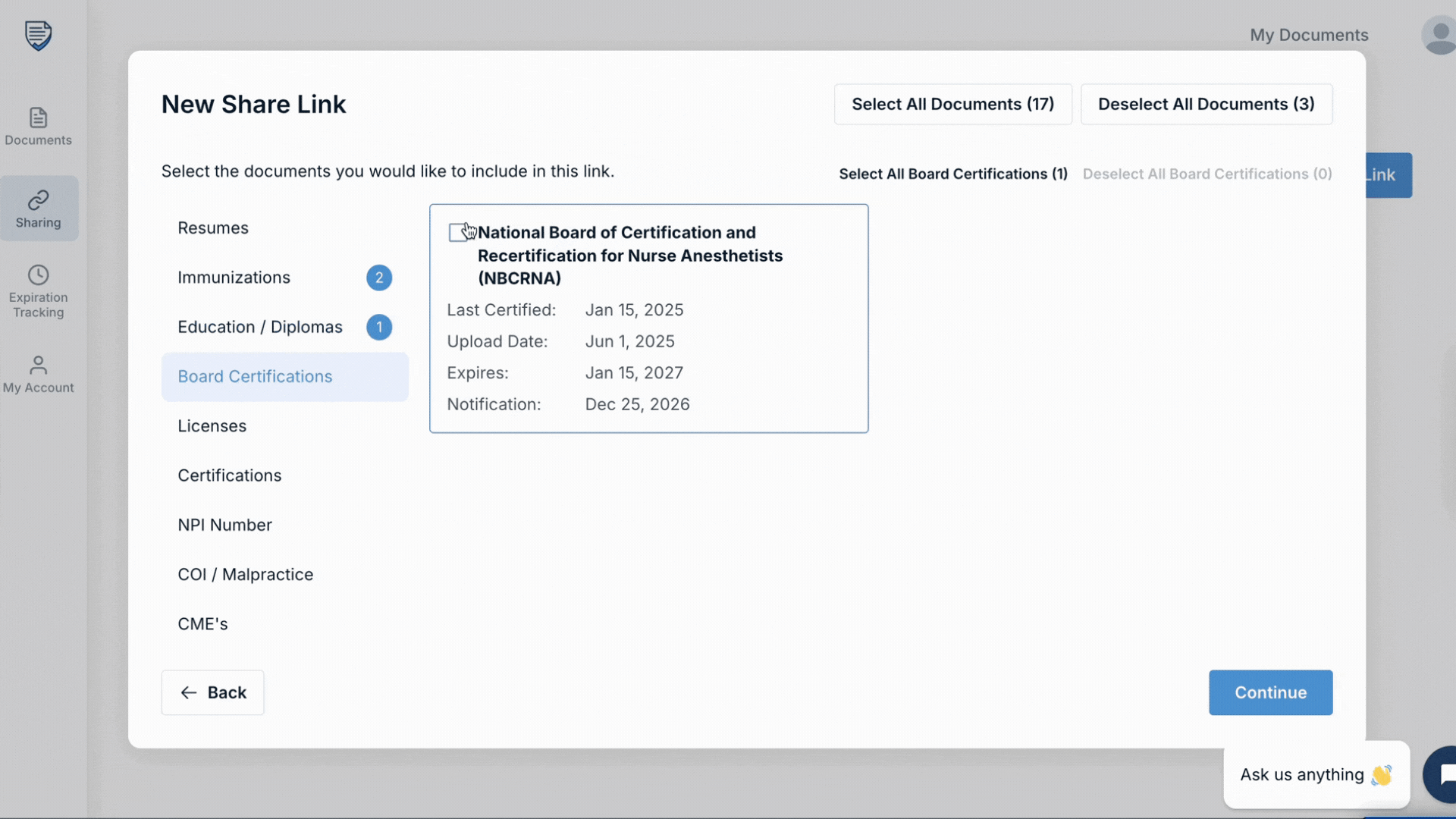This screenshot has width=1456, height=819.
Task: Select the COI / Malpractice category
Action: coord(285,574)
